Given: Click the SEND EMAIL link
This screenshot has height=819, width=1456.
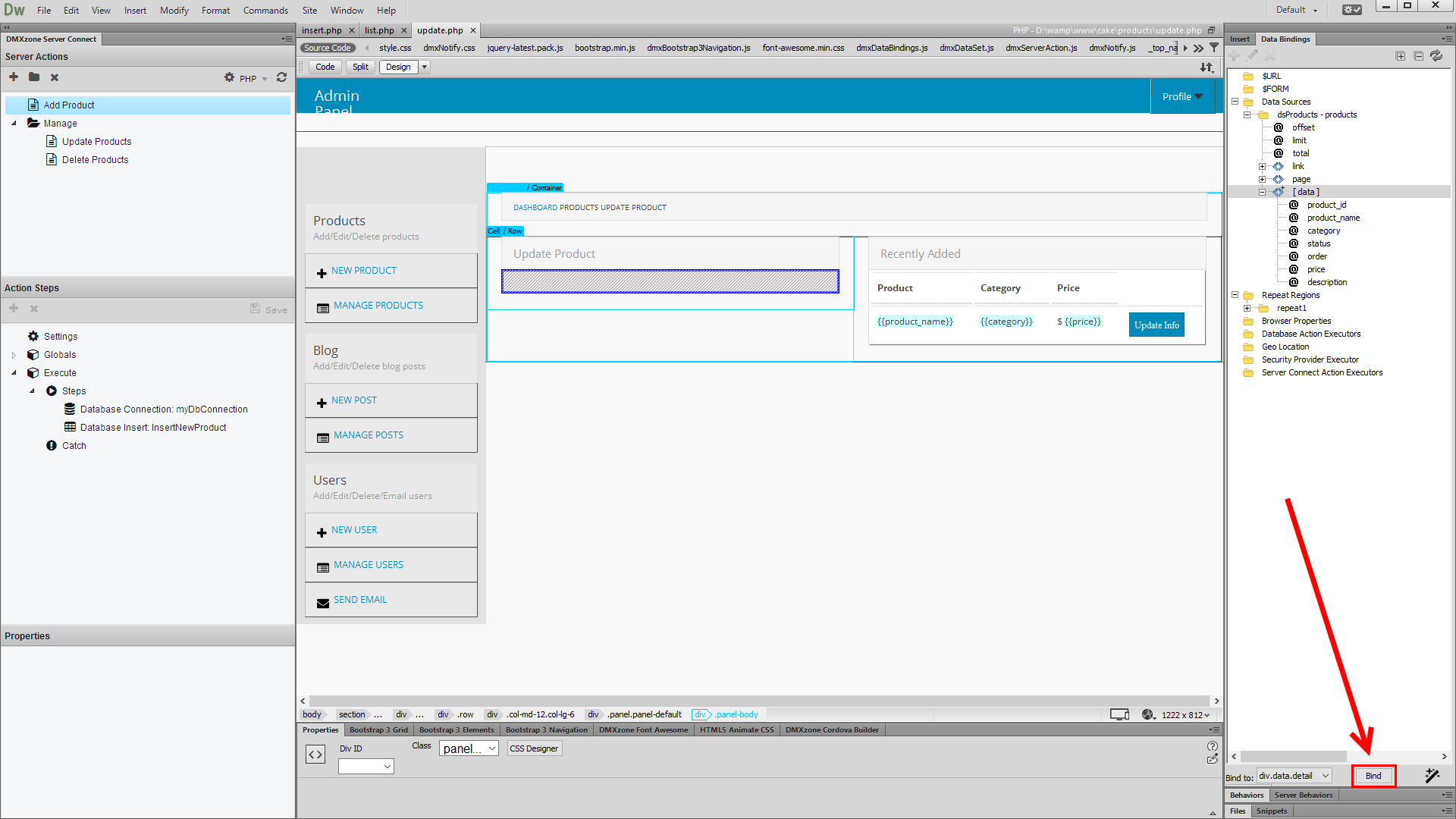Looking at the screenshot, I should click(x=359, y=600).
